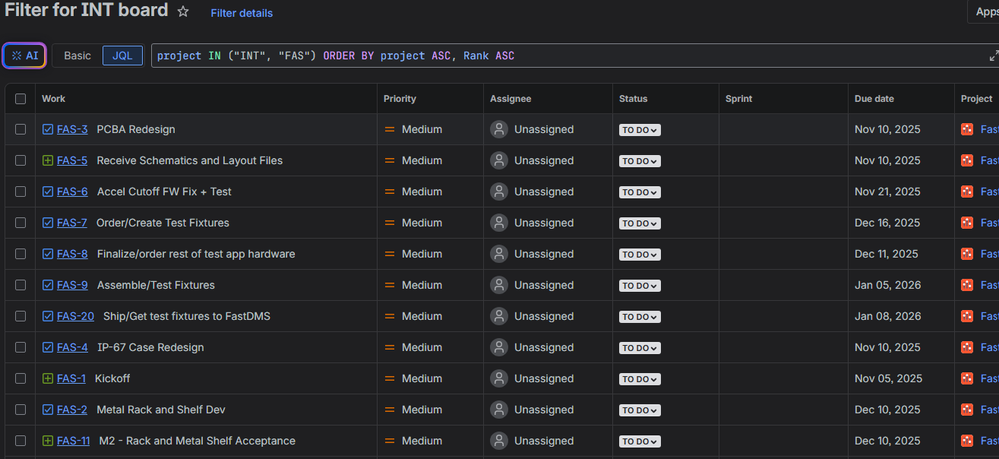The image size is (999, 459).
Task: Expand TO DO status for FAS-8
Action: click(x=640, y=255)
